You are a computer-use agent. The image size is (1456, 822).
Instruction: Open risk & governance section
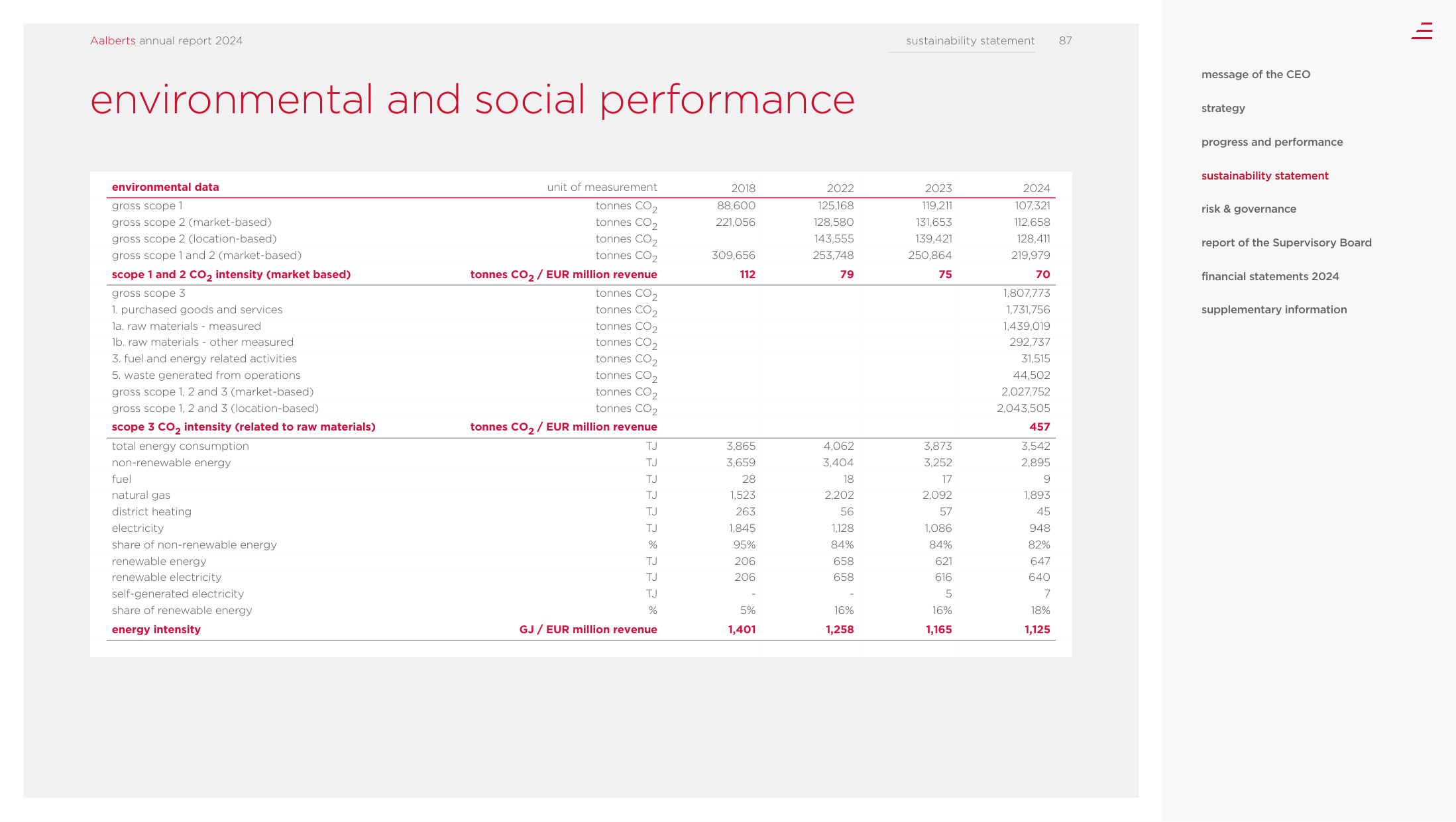tap(1249, 209)
